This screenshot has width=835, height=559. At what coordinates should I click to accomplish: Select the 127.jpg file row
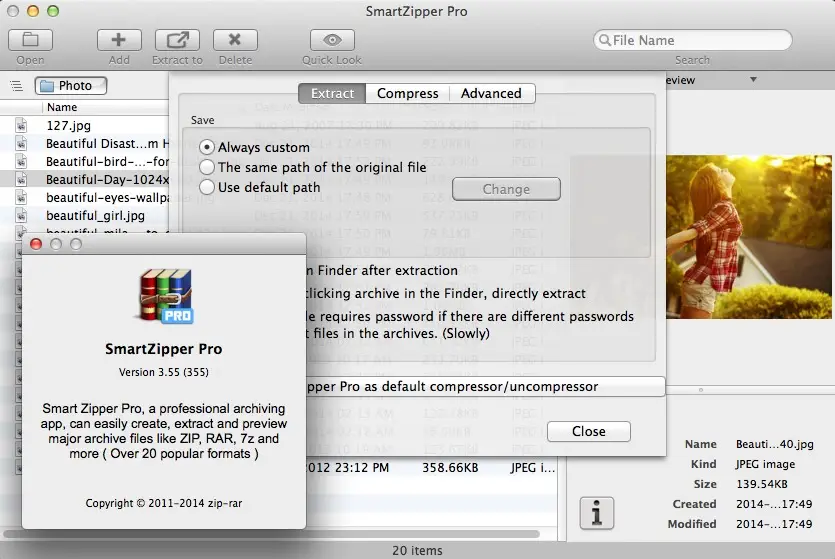click(84, 126)
